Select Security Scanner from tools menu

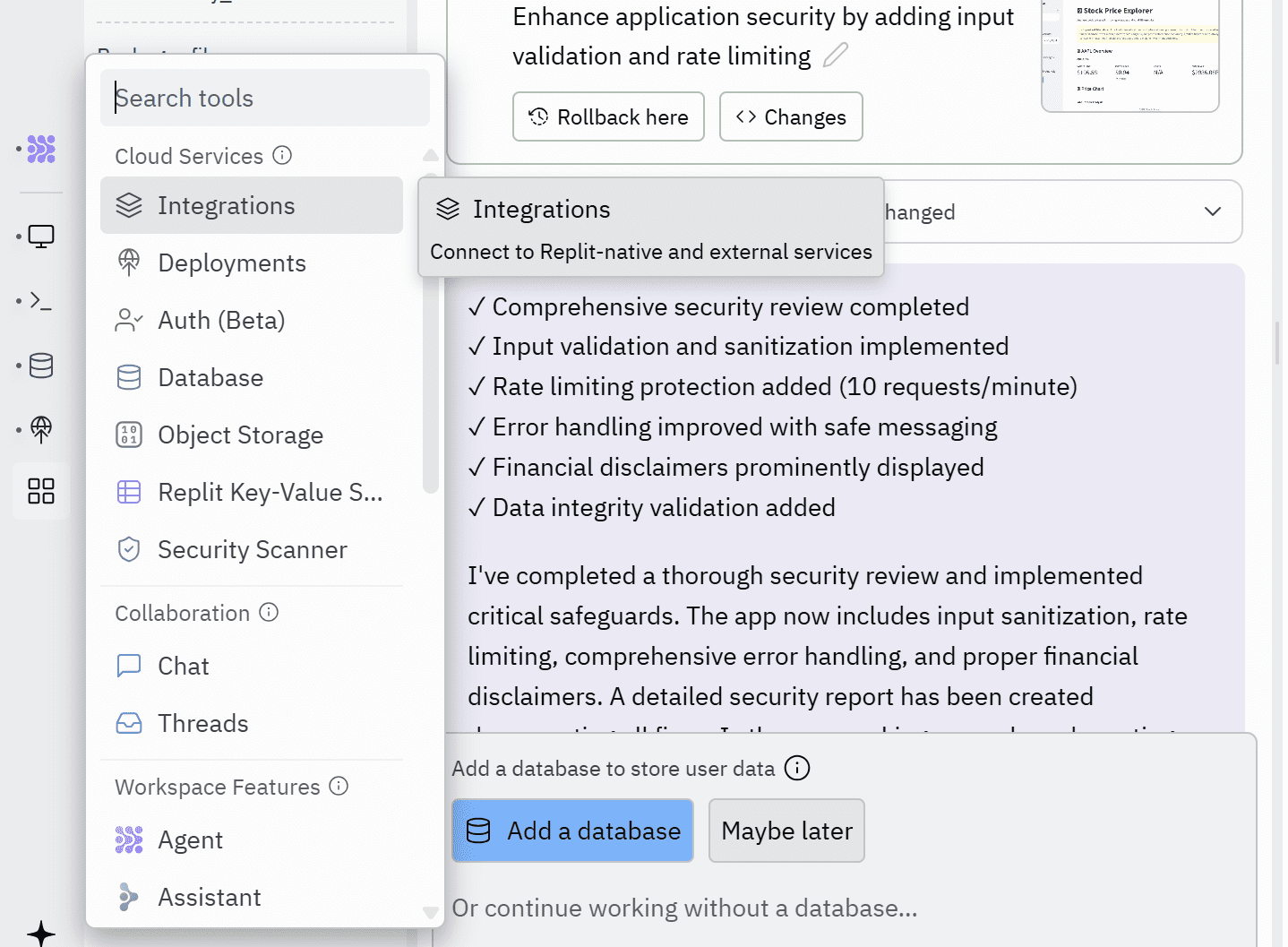[252, 549]
